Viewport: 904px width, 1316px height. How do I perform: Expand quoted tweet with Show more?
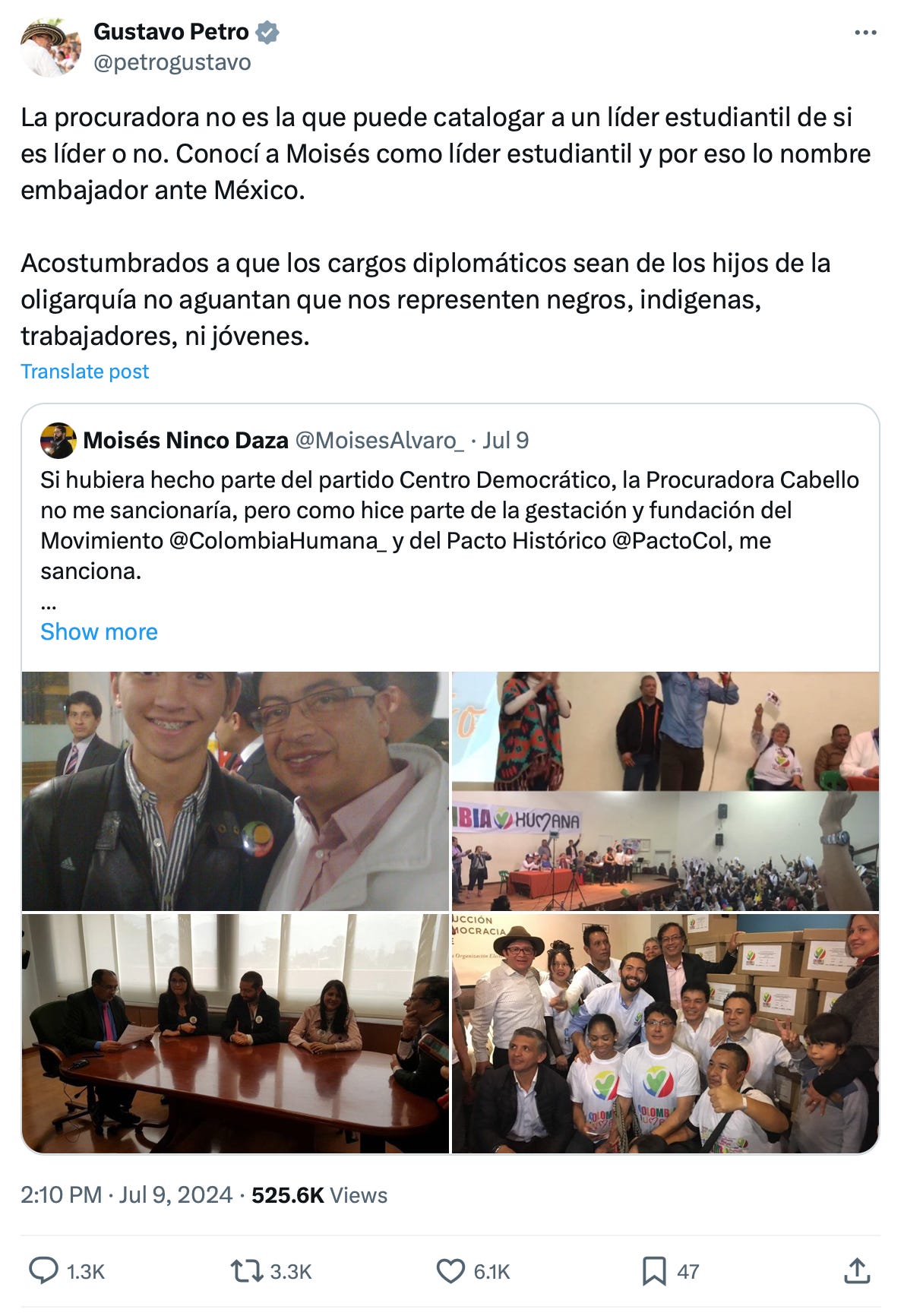[x=99, y=631]
